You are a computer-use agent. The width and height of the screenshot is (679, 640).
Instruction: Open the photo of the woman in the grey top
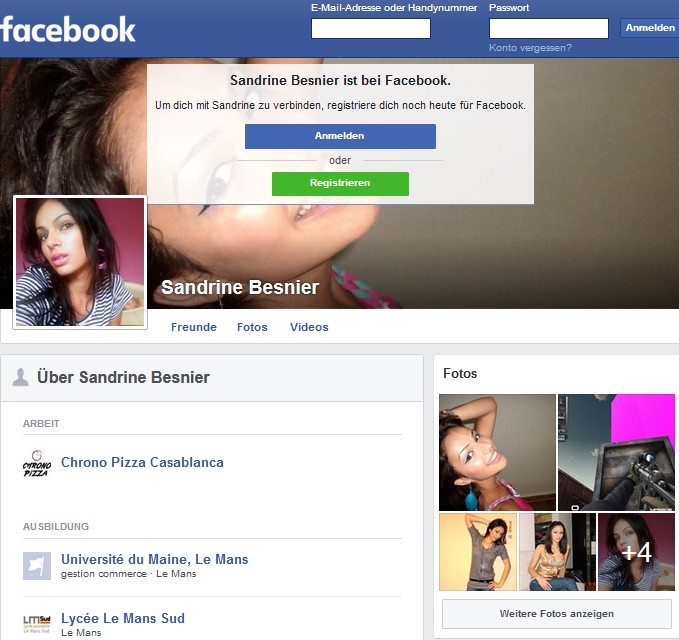pyautogui.click(x=478, y=552)
